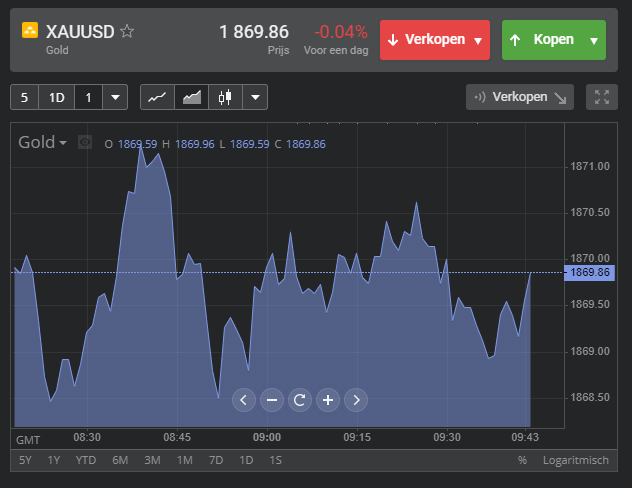Viewport: 632px width, 488px height.
Task: Switch to area chart type
Action: (191, 97)
